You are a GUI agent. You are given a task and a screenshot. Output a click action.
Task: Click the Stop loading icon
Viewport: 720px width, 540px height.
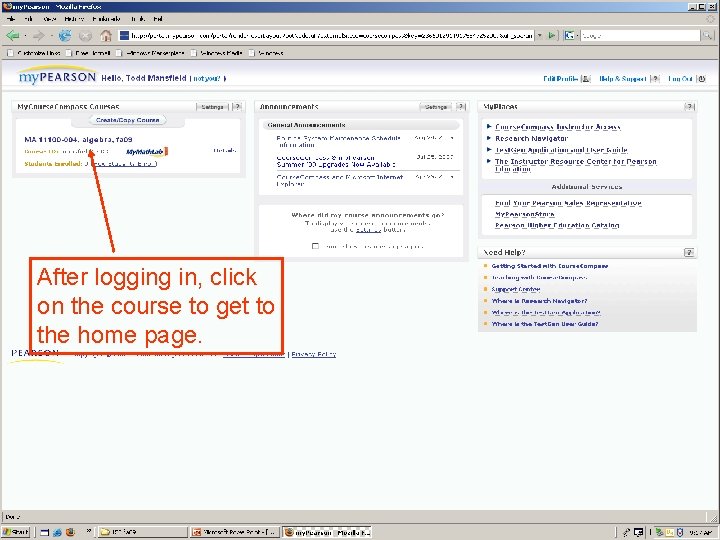tap(85, 35)
